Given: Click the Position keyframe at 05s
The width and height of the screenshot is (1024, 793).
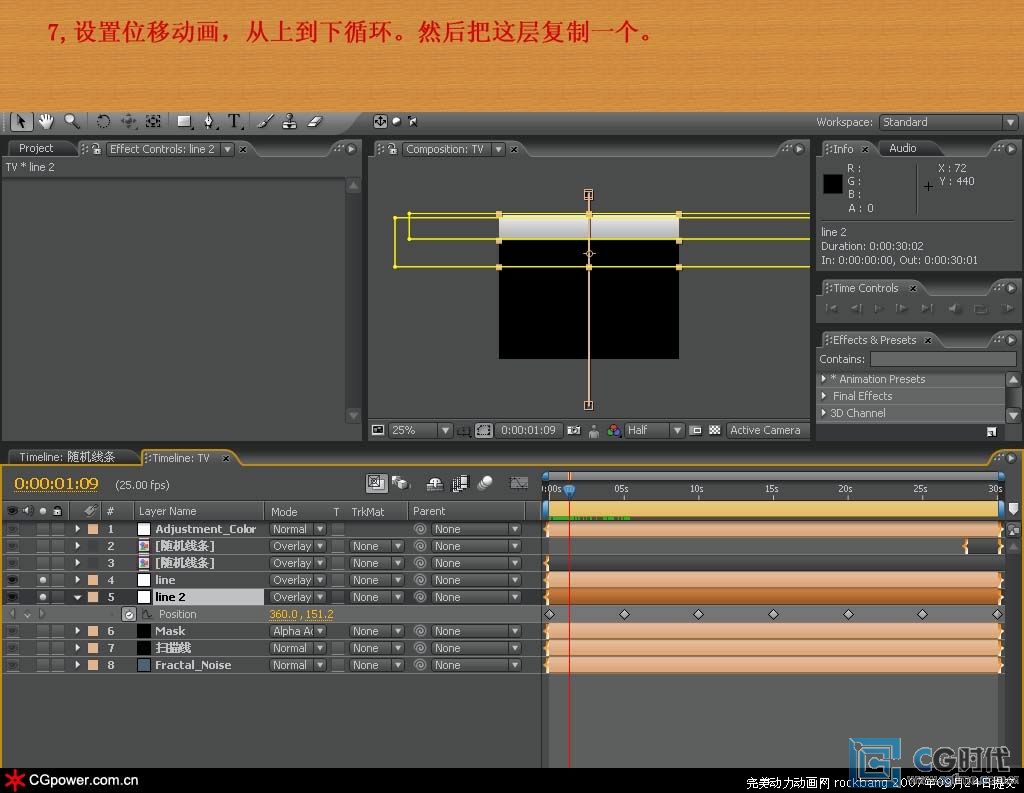Looking at the screenshot, I should click(624, 614).
